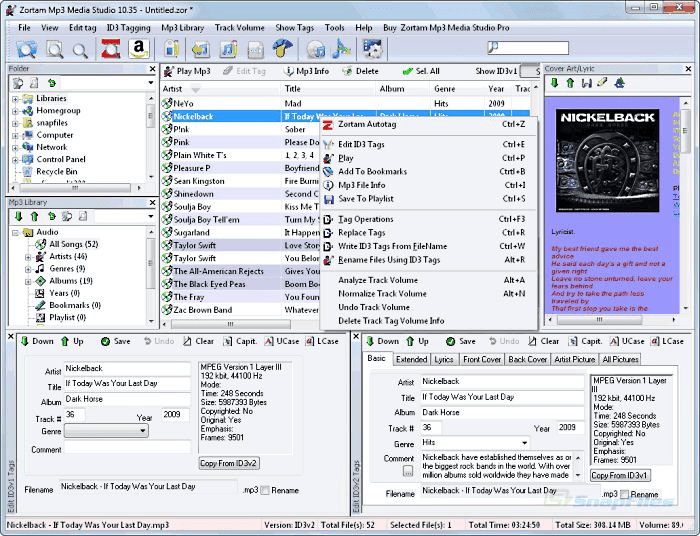Switch to the Front Cover tab

click(482, 359)
